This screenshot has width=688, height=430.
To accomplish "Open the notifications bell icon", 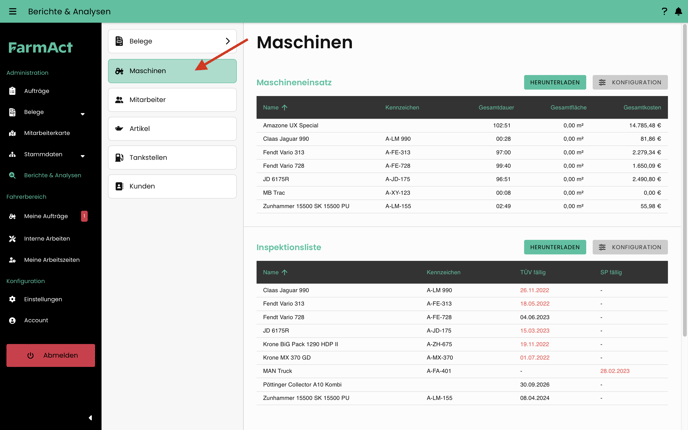I will point(678,11).
